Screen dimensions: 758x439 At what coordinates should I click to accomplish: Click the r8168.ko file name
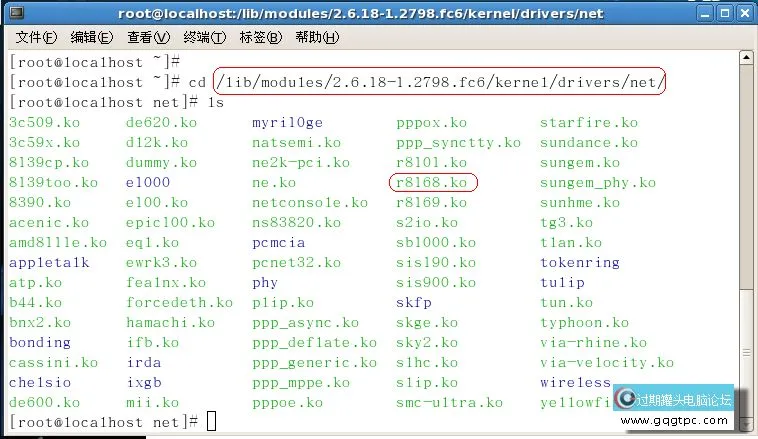(x=431, y=183)
